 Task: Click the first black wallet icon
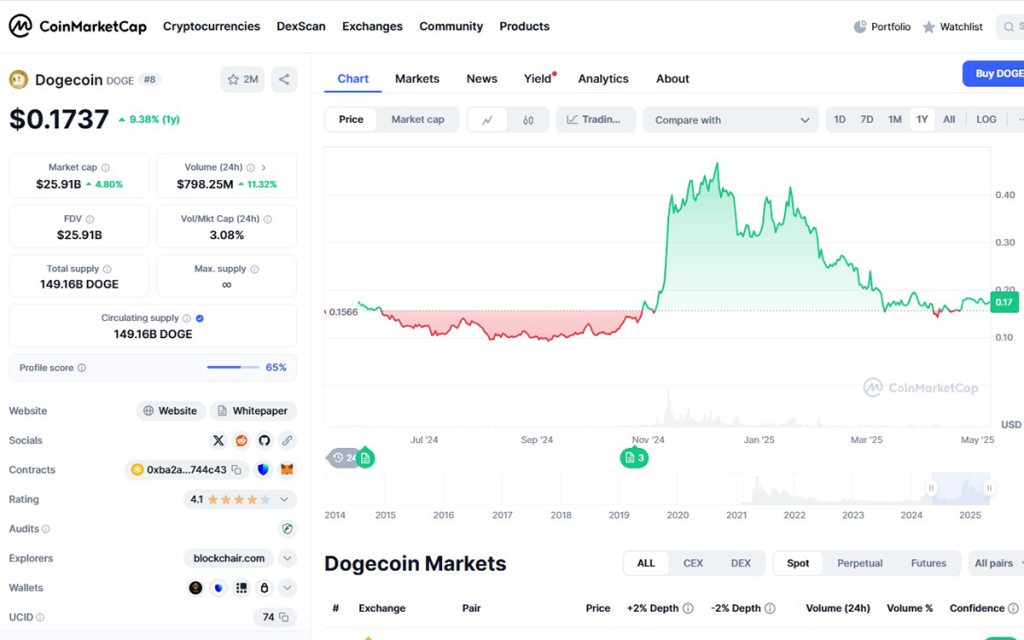click(x=196, y=588)
